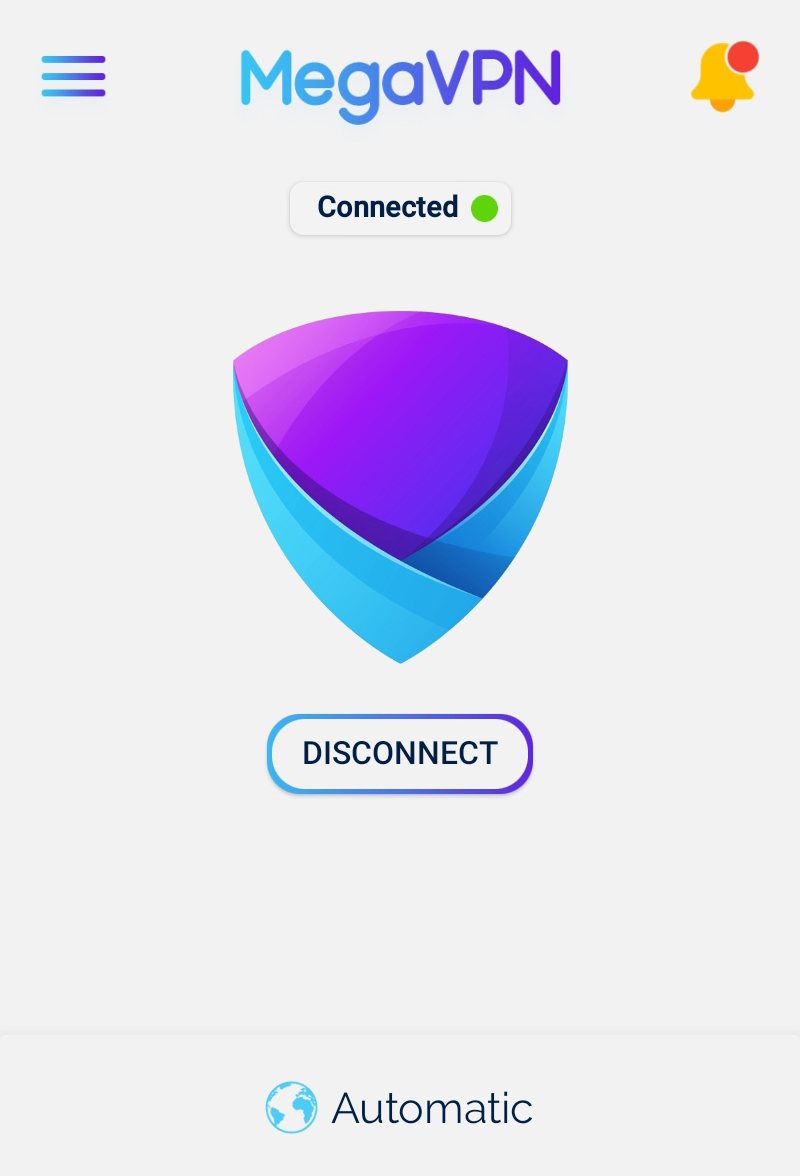Viewport: 800px width, 1176px height.
Task: Expand the bottom server selection panel
Action: pos(400,1106)
